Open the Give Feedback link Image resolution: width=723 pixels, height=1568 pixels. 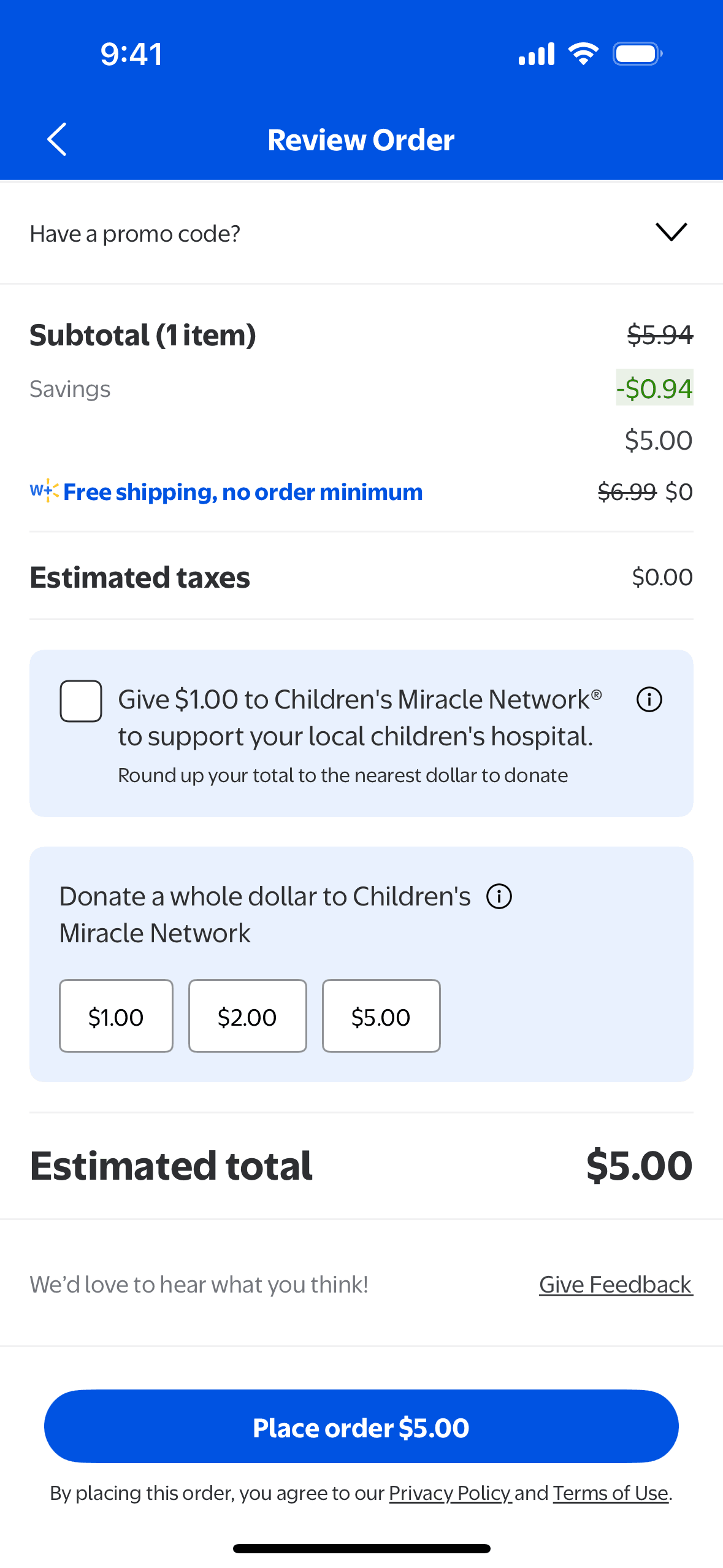(616, 1285)
